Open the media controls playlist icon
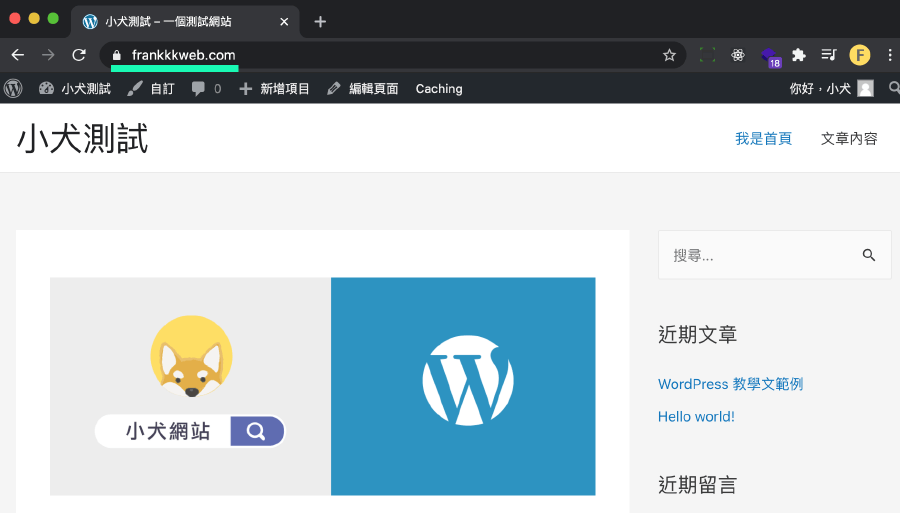This screenshot has height=513, width=900. [x=828, y=55]
